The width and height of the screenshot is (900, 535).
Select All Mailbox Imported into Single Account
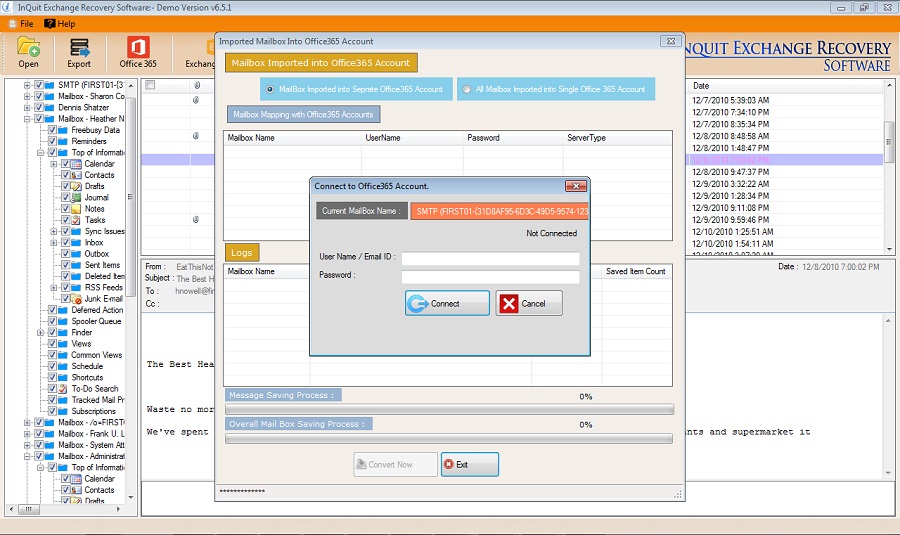(x=467, y=90)
